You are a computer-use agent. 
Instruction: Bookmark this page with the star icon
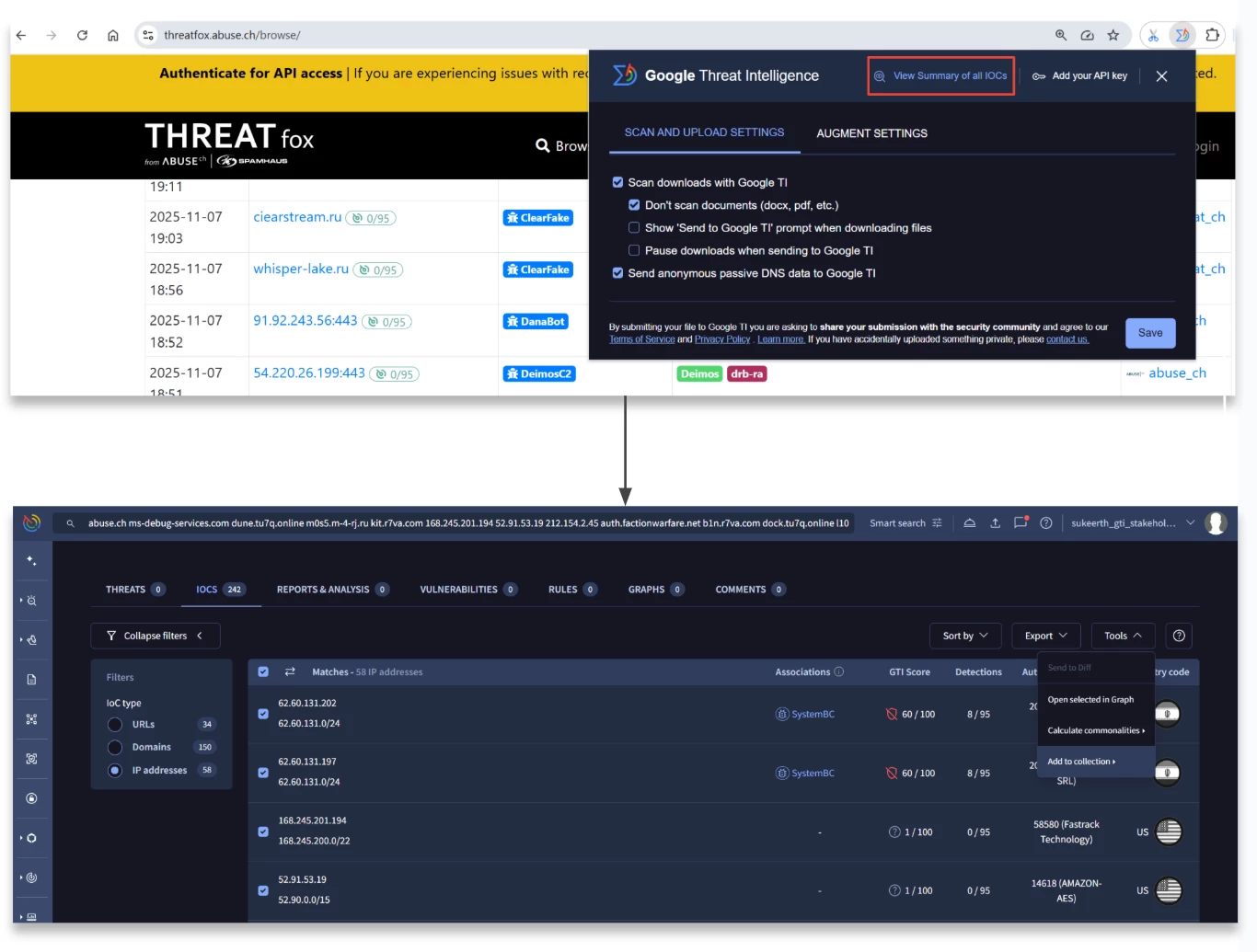pyautogui.click(x=1113, y=35)
